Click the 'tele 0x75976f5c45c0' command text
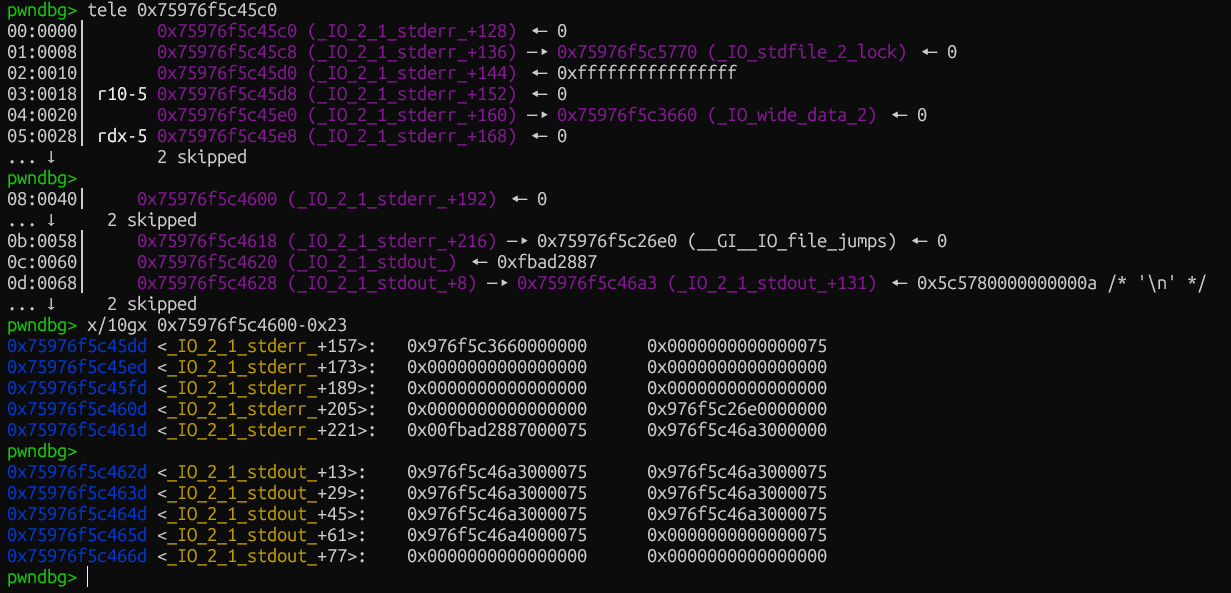 click(182, 10)
